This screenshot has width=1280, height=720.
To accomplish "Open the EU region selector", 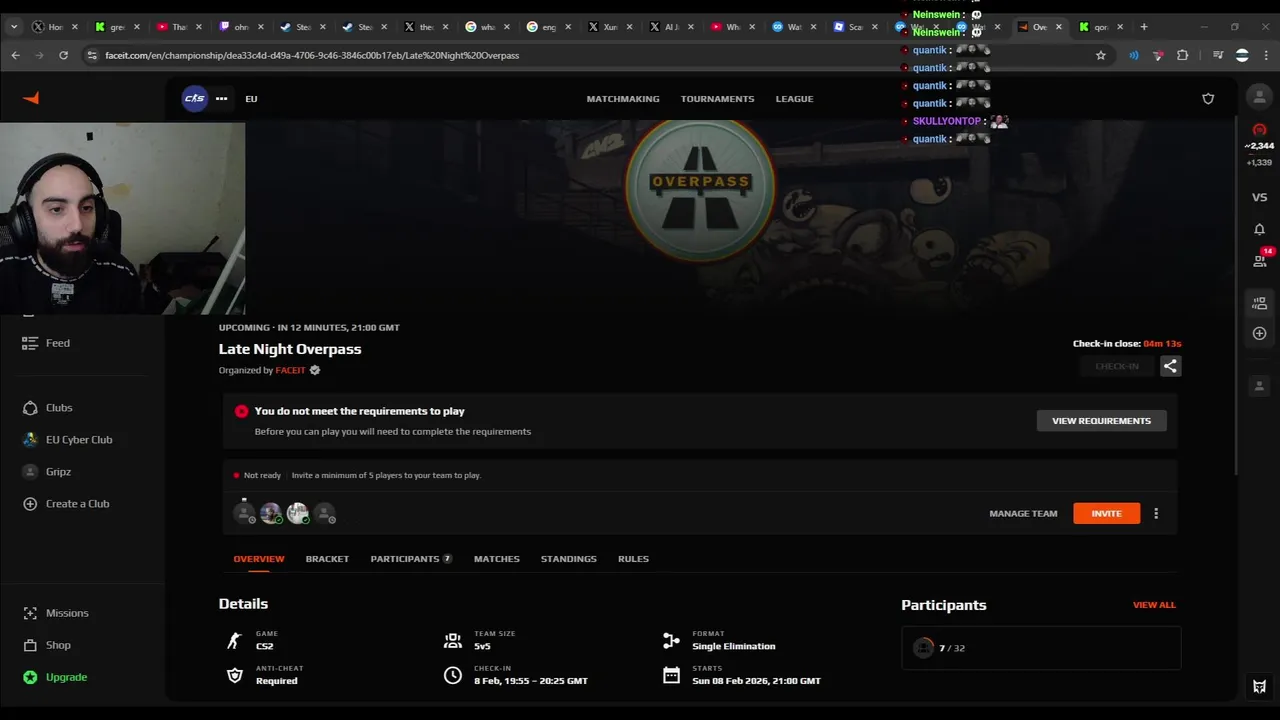I will tap(251, 99).
